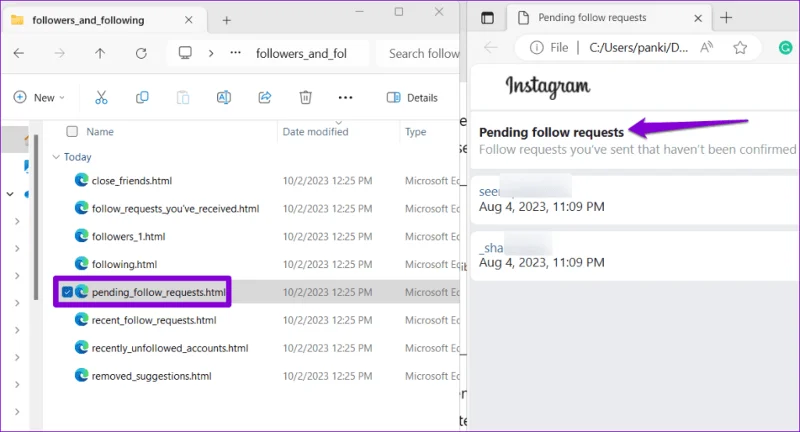The image size is (800, 432).
Task: Click the Read aloud icon in Edge
Action: point(707,47)
